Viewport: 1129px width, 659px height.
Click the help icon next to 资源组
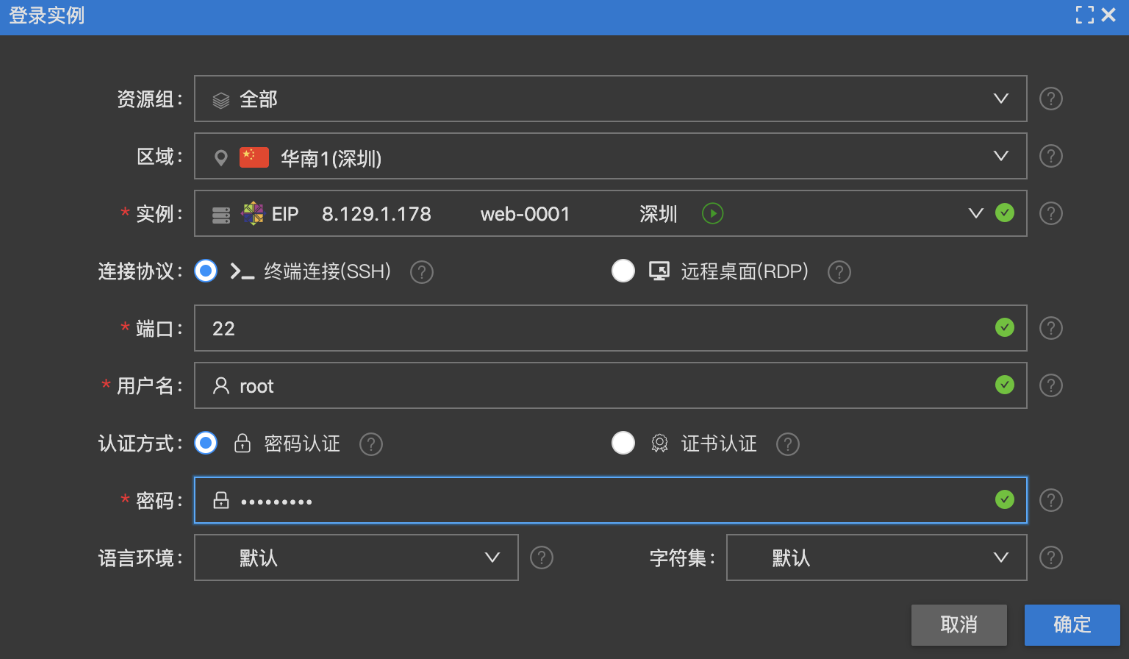1050,98
